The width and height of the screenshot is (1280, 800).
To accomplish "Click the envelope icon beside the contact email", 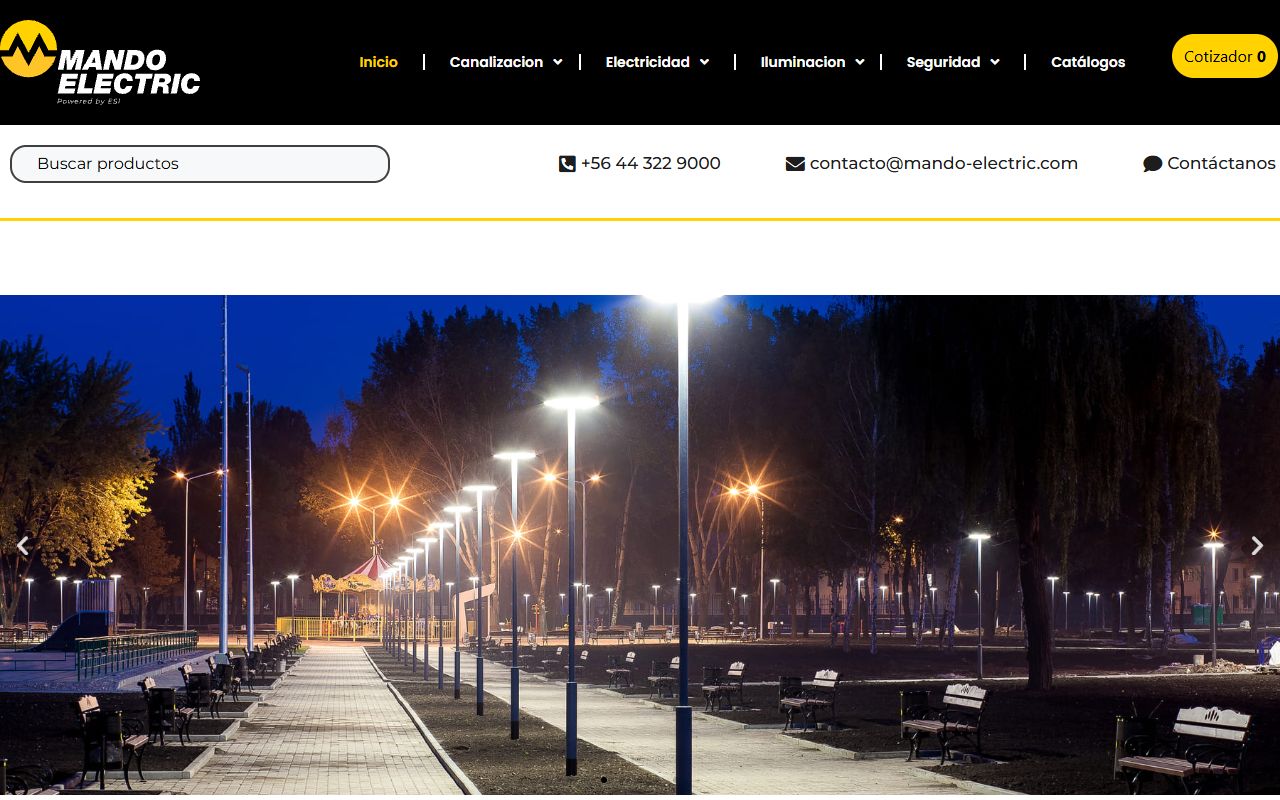I will point(795,163).
